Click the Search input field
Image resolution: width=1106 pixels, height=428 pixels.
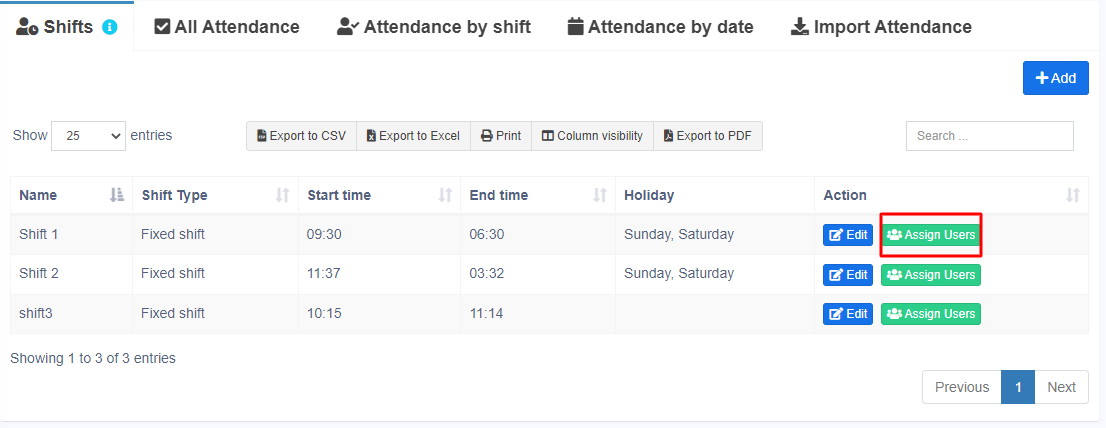click(989, 136)
